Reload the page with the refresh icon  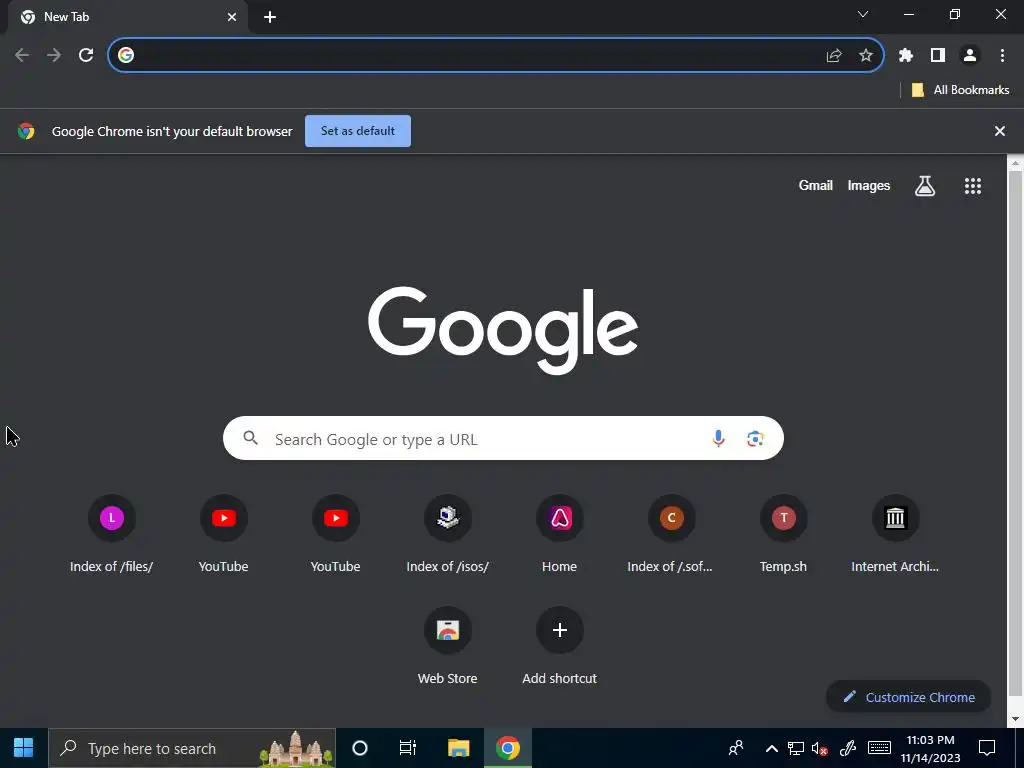point(86,56)
